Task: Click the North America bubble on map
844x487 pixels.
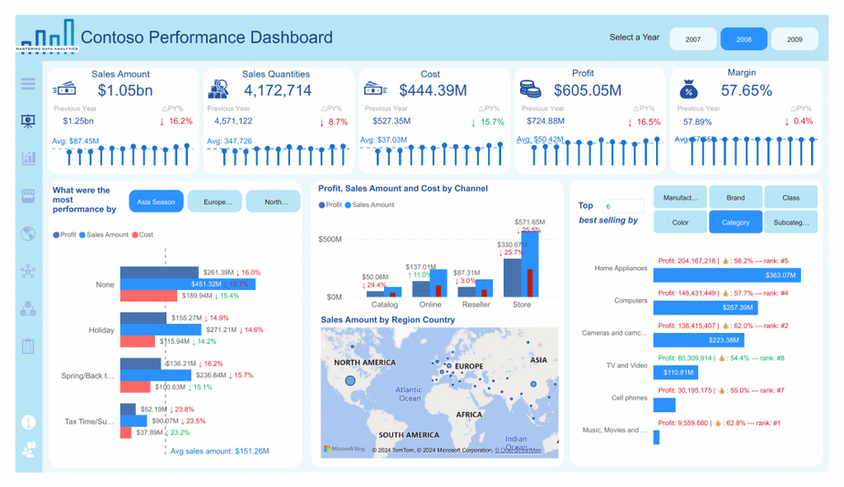Action: (x=350, y=380)
